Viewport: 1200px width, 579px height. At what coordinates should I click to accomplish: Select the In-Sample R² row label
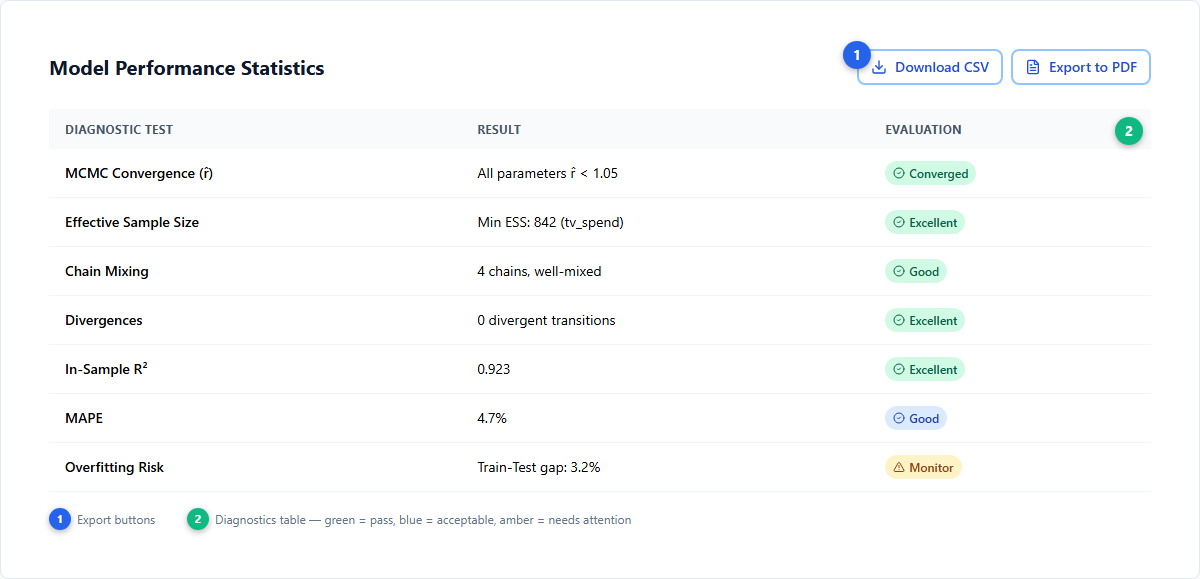[107, 369]
